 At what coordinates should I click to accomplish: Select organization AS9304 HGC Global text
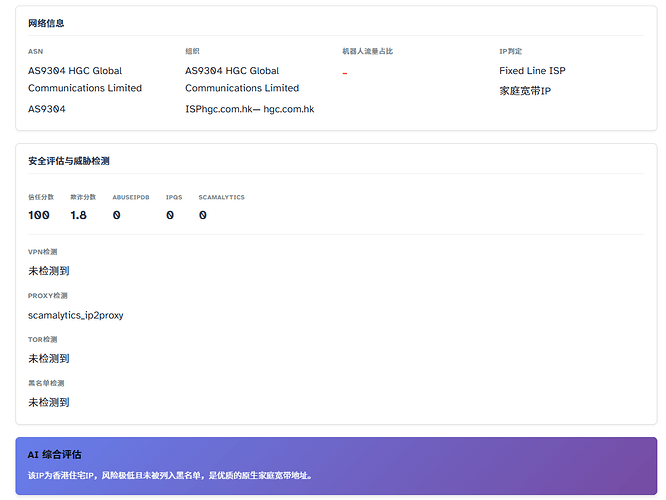(x=232, y=71)
